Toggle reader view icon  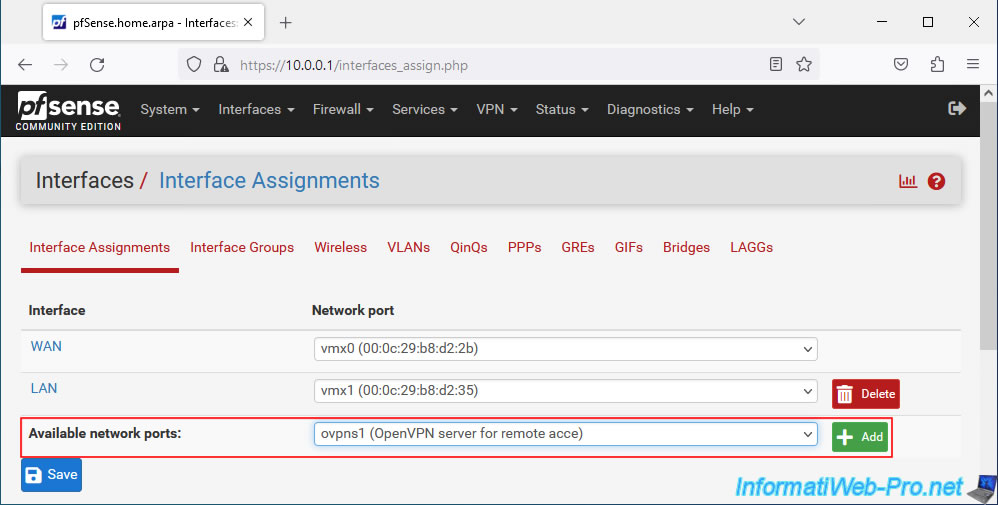(775, 64)
